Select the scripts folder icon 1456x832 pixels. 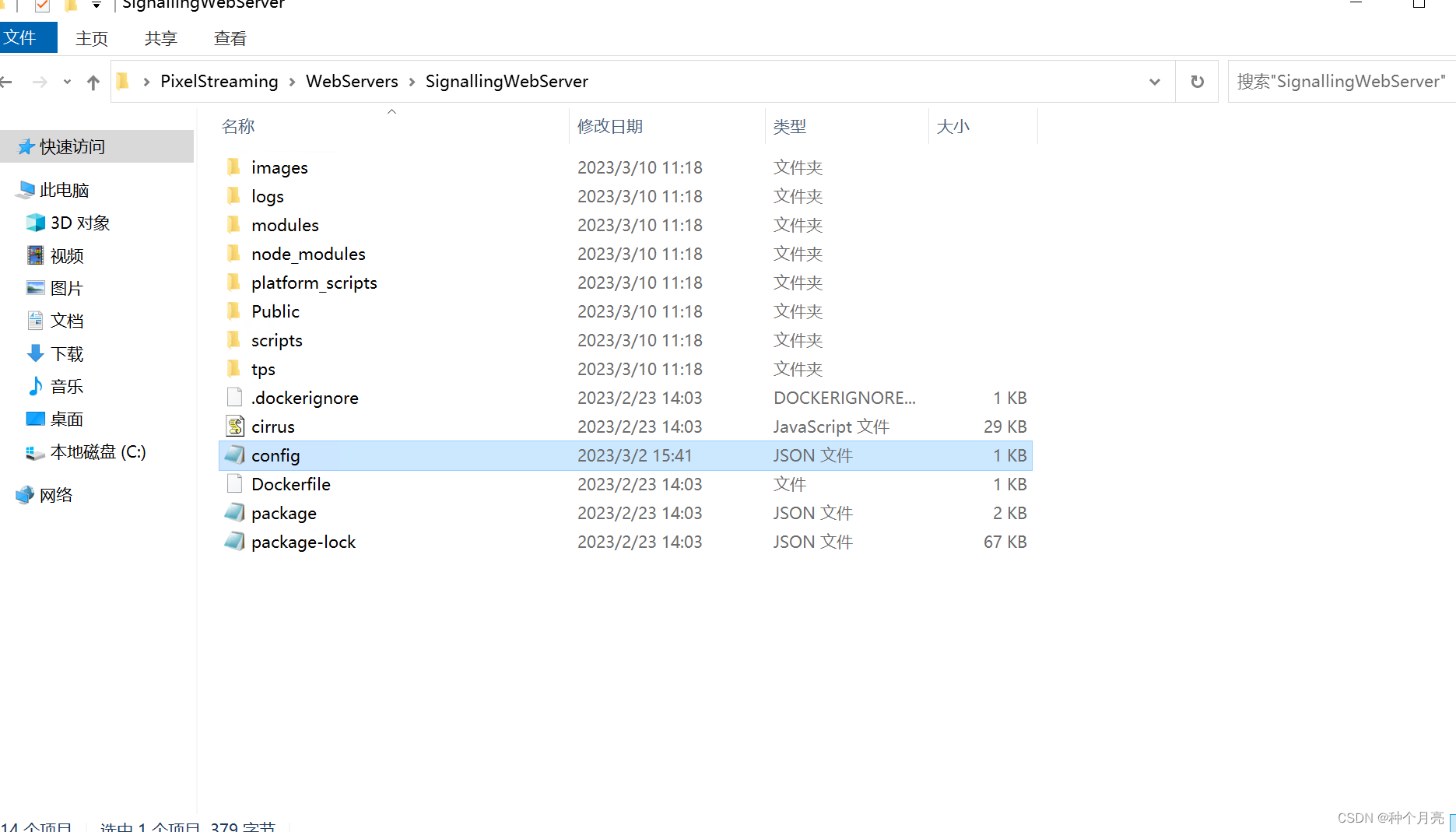click(x=233, y=339)
